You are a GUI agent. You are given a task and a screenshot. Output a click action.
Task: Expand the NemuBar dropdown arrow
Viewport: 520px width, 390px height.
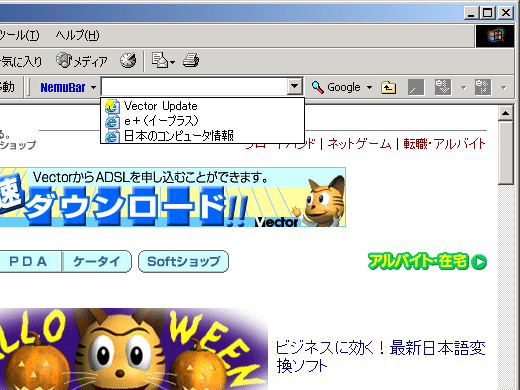click(94, 87)
